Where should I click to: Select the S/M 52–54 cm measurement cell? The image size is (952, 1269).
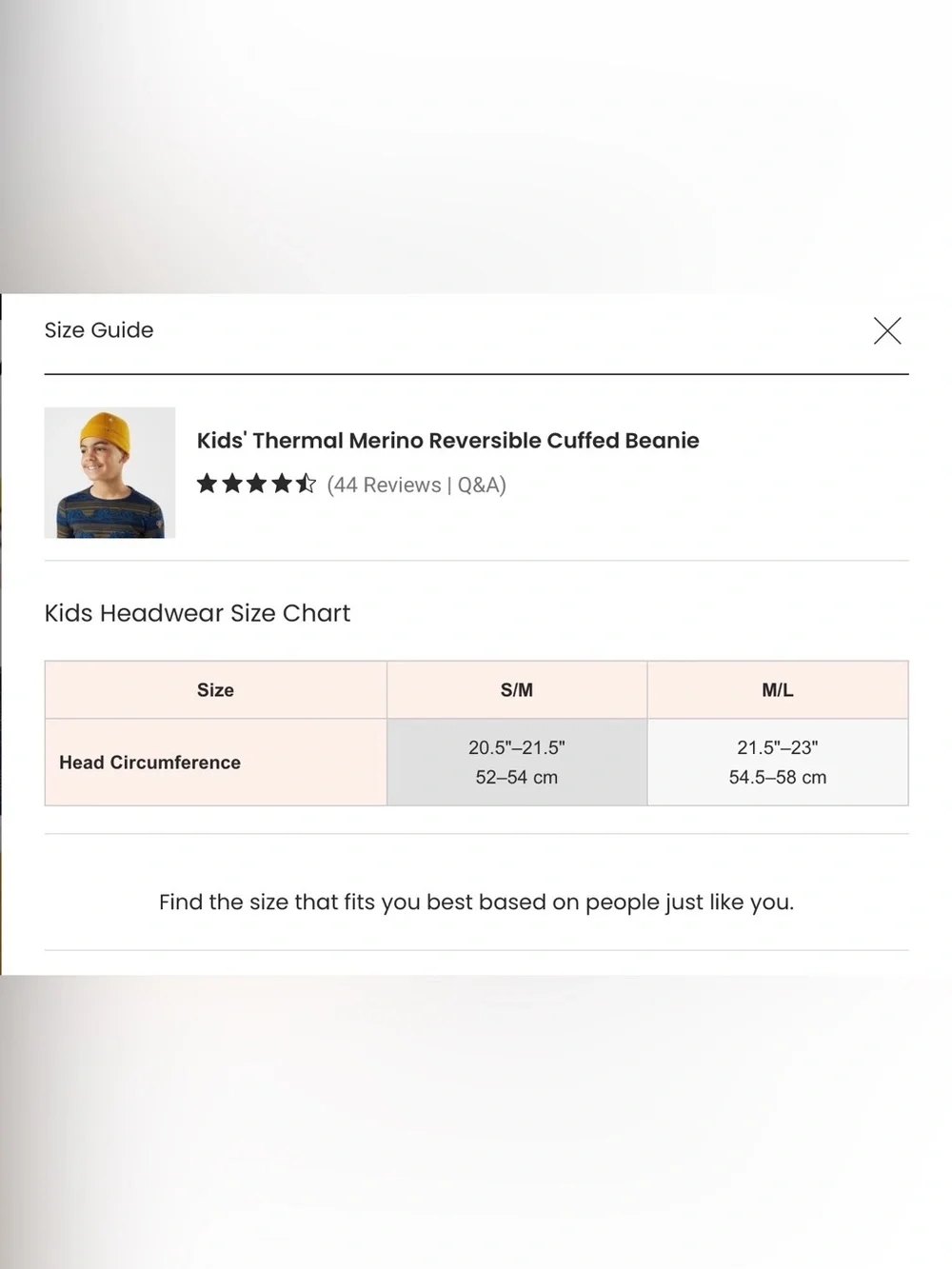tap(517, 763)
